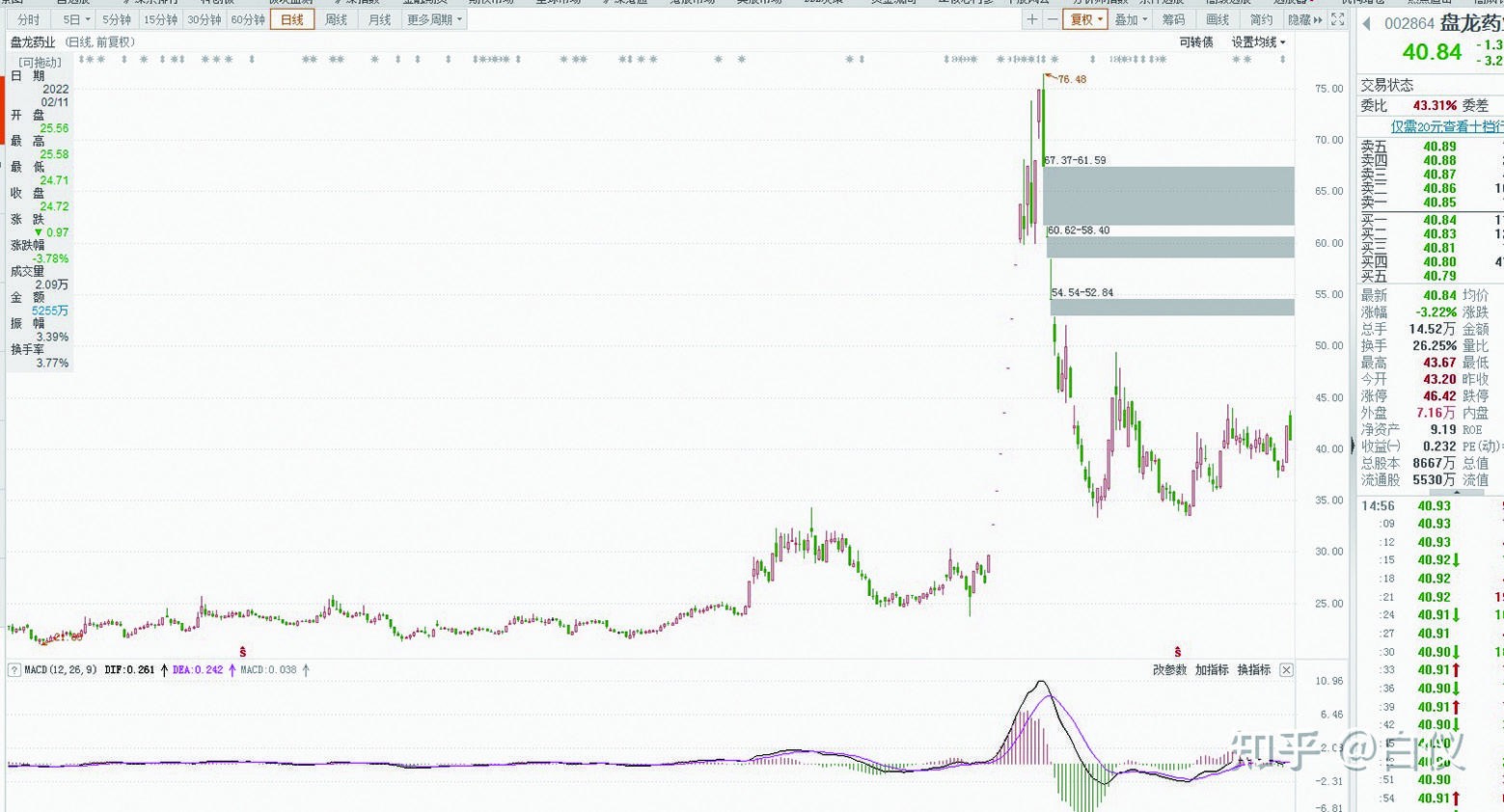Open the 更多周期 period dropdown
Screen dimensions: 1504x812
433,19
